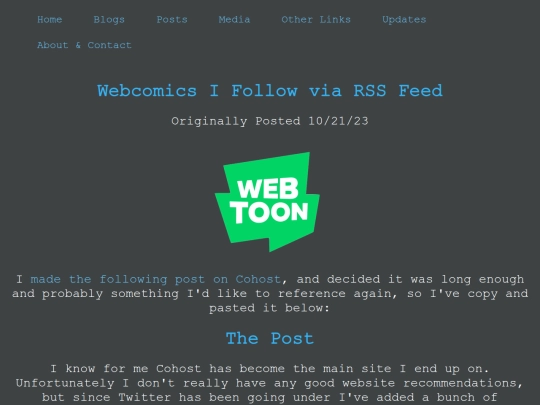Click the 'I know for me Cohost' sentence
The height and width of the screenshot is (405, 540).
point(270,368)
